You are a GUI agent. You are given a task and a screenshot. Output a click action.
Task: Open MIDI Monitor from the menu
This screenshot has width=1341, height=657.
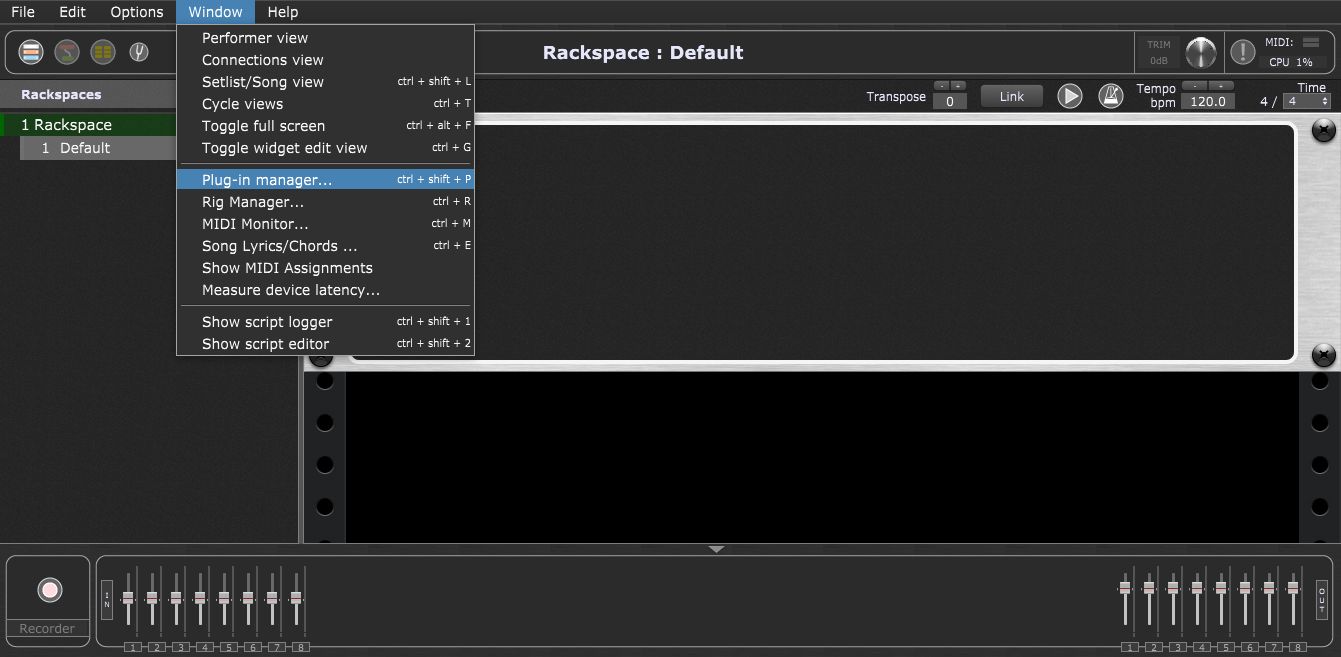tap(325, 224)
